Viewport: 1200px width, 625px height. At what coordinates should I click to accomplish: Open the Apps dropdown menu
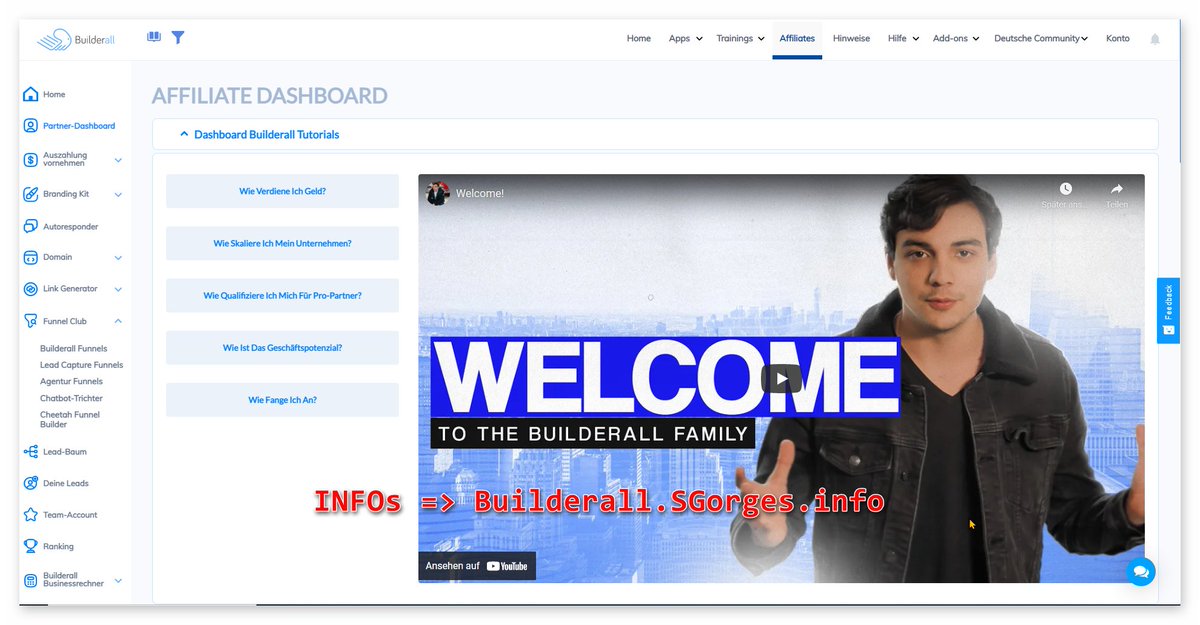[x=685, y=39]
